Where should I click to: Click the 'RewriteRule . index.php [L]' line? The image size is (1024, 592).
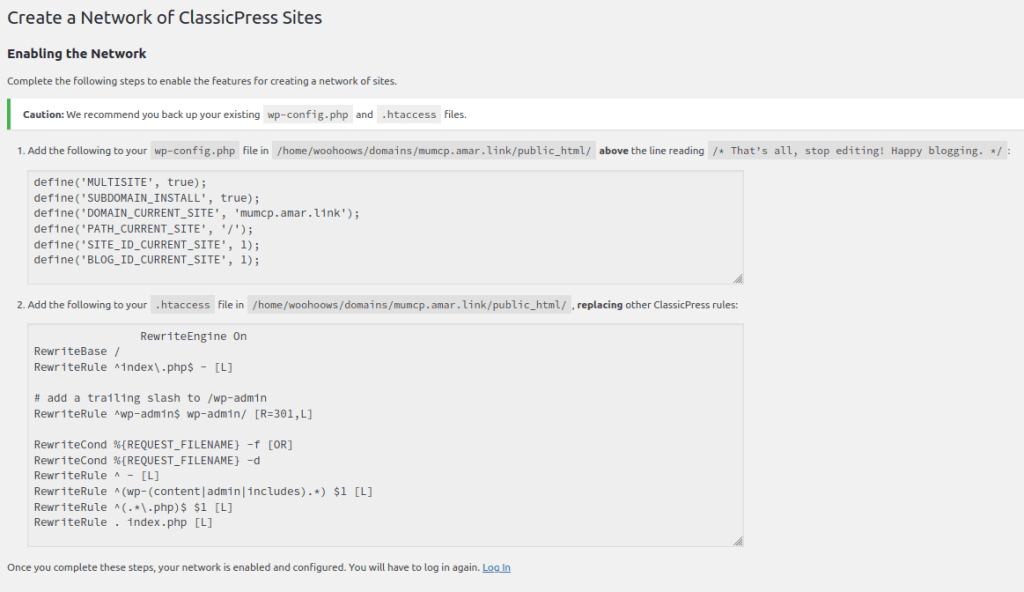[x=123, y=522]
